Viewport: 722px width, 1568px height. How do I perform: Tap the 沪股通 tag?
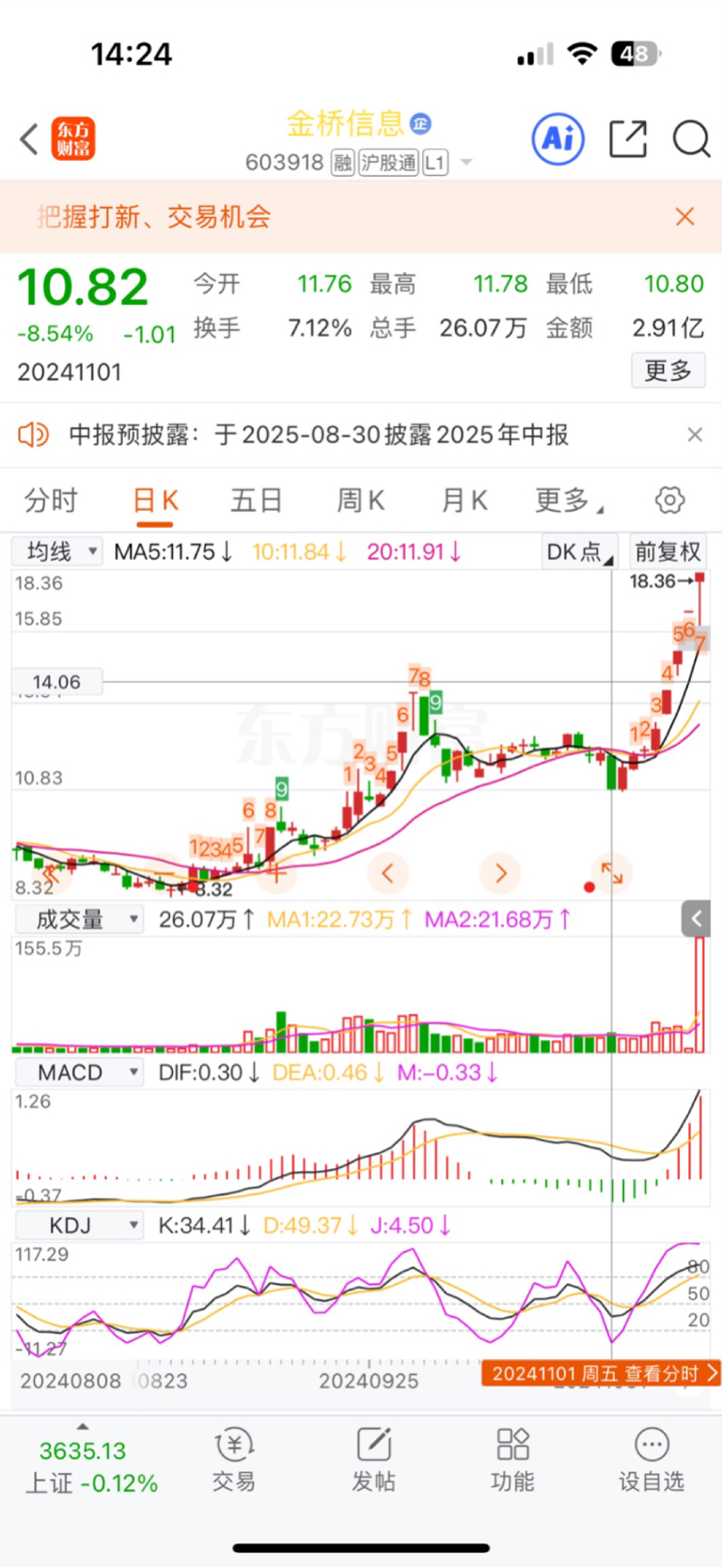click(x=388, y=163)
